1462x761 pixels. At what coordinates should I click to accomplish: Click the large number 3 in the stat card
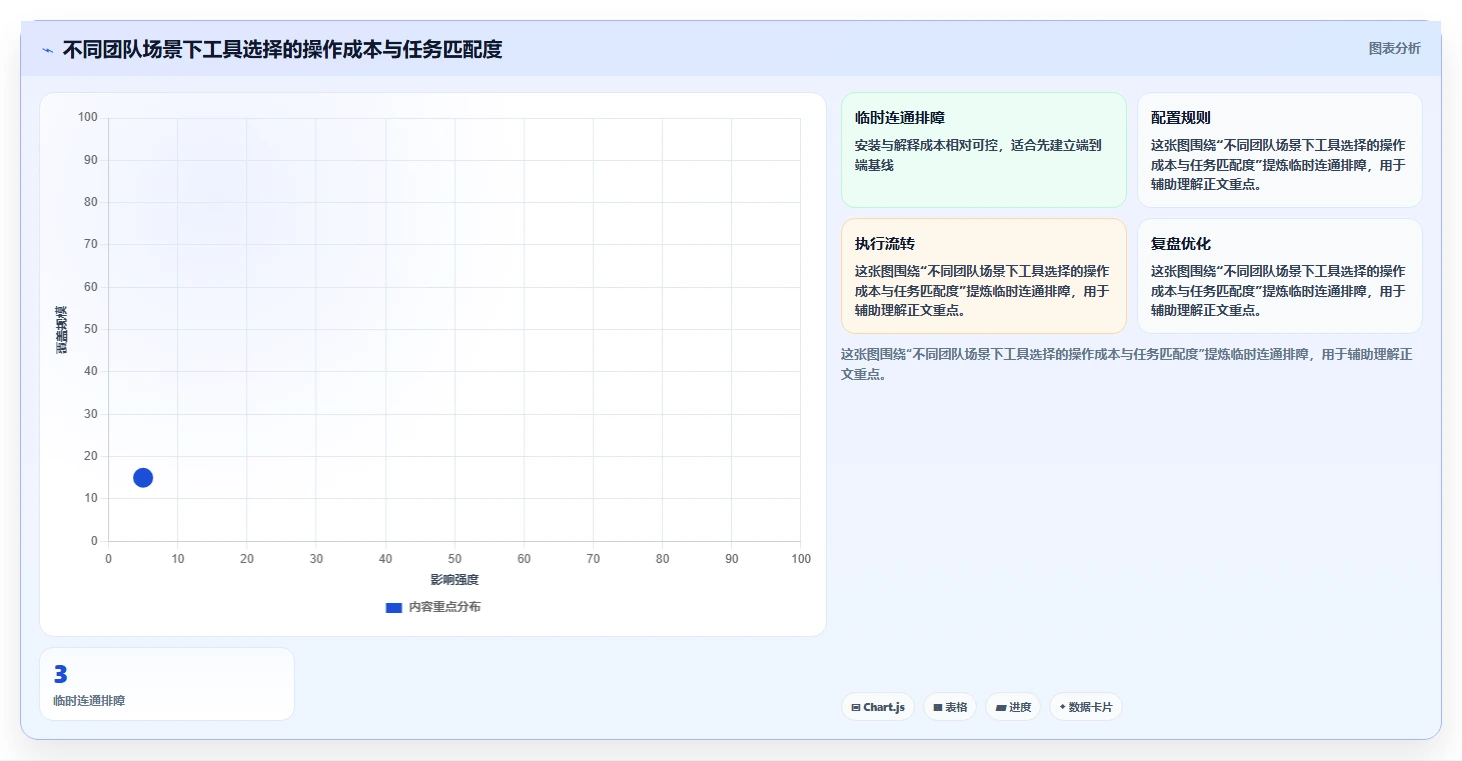[60, 675]
